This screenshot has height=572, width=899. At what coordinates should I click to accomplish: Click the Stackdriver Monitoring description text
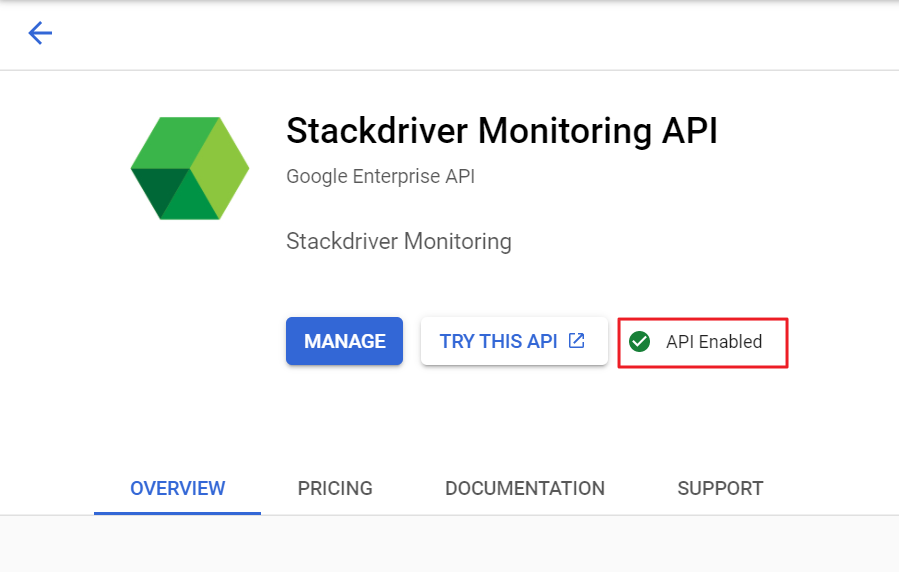click(398, 241)
